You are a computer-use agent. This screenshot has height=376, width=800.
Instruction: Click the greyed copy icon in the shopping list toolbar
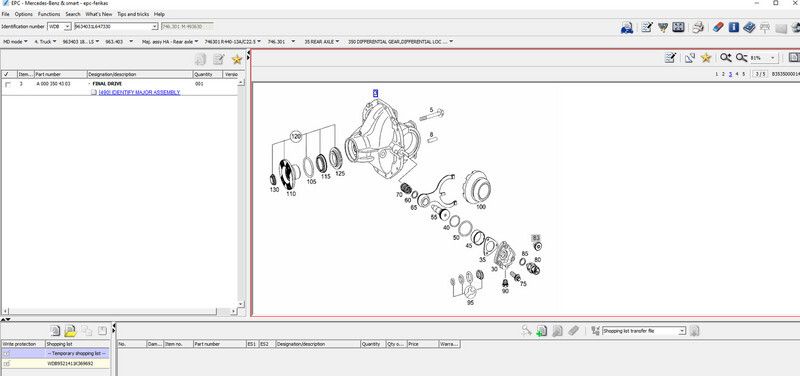pyautogui.click(x=87, y=331)
